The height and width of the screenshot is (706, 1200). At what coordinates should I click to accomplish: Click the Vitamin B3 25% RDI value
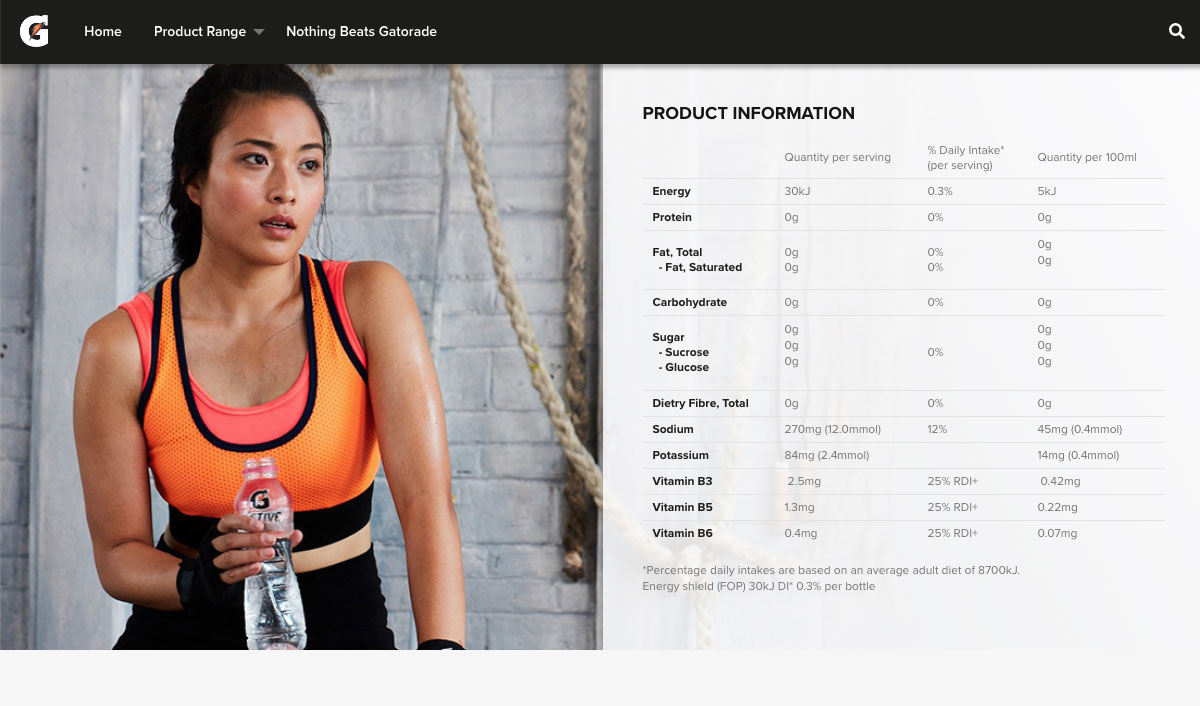coord(952,481)
